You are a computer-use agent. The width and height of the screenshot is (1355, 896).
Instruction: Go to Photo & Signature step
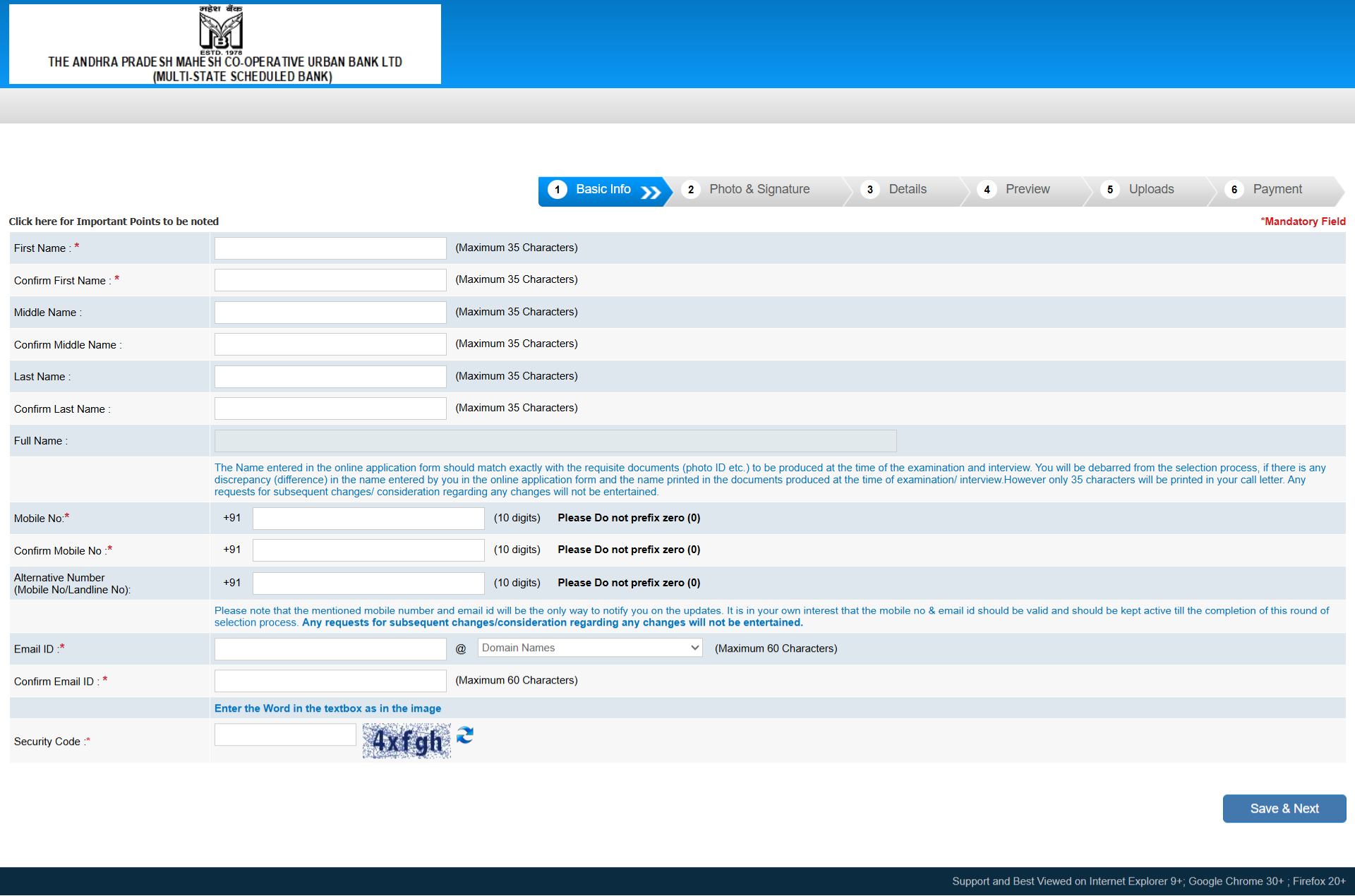759,189
